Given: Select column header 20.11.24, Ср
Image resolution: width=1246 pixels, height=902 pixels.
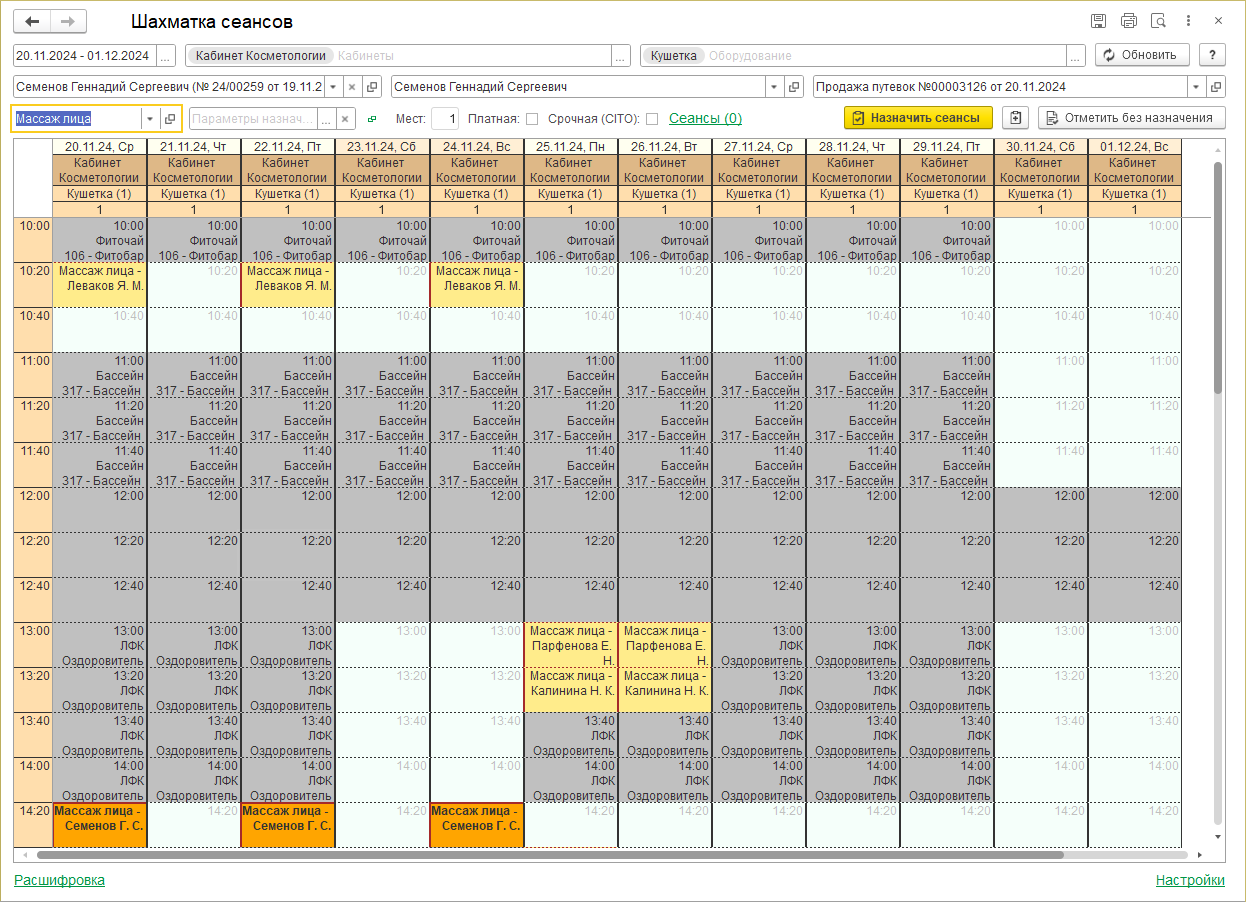Looking at the screenshot, I should [99, 147].
